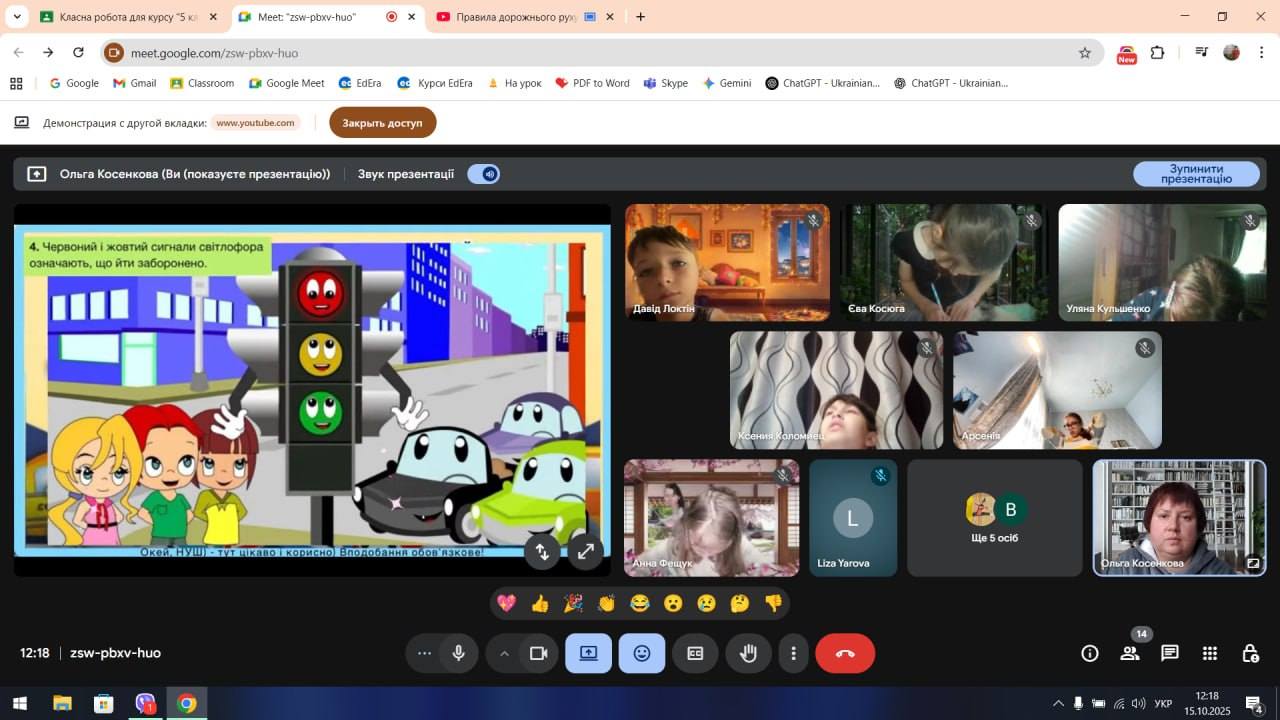The width and height of the screenshot is (1280, 720).
Task: Expand the shared presentation to fullscreen
Action: (586, 551)
